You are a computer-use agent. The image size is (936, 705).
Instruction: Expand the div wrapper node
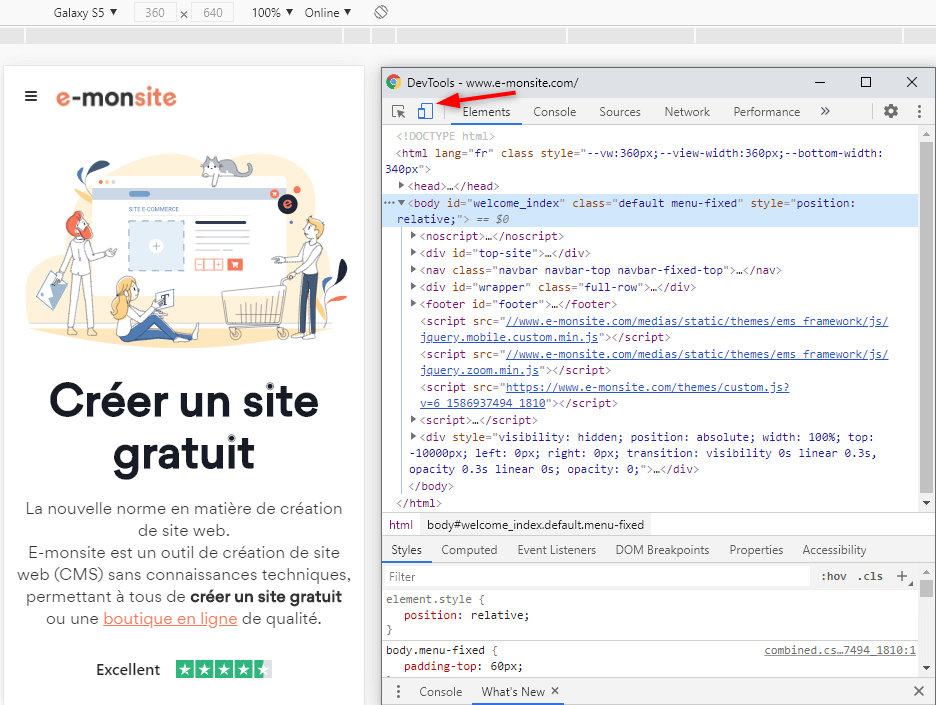[413, 287]
